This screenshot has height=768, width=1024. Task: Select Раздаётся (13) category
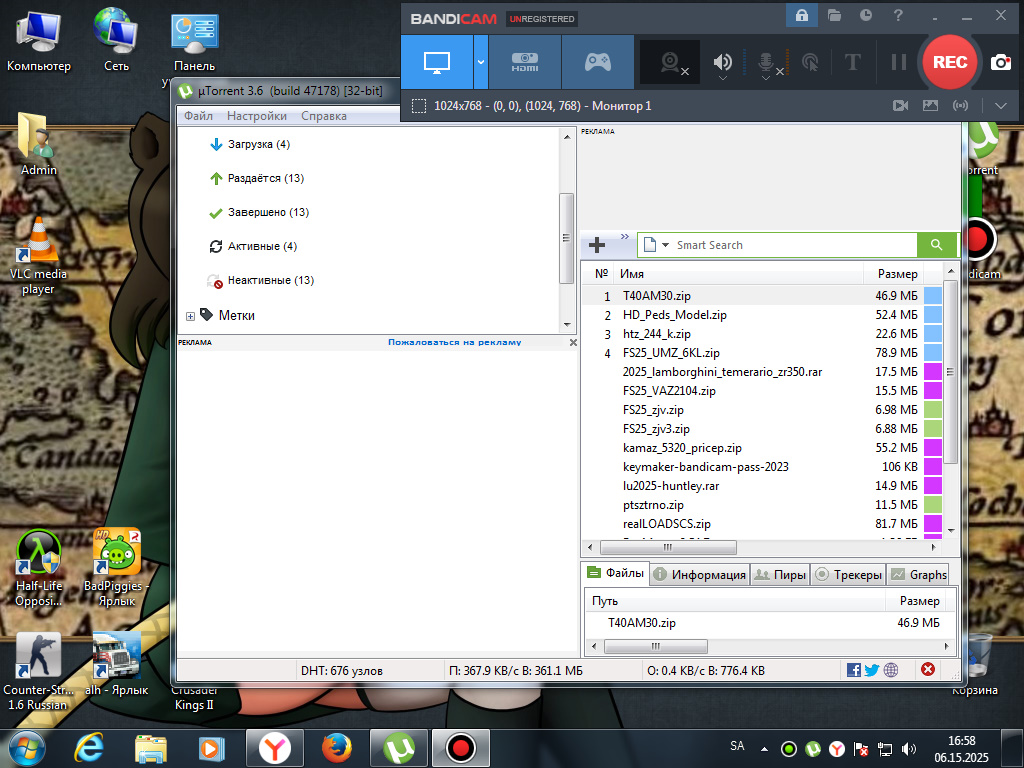(265, 178)
